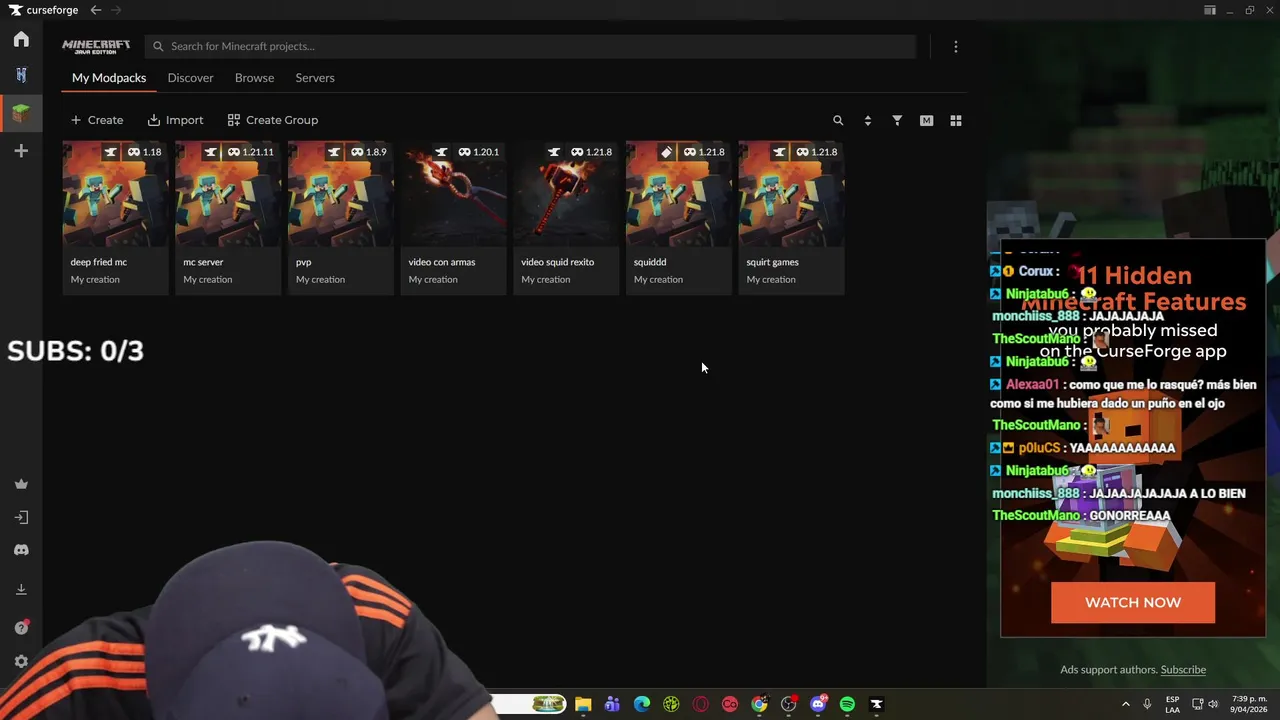
Task: Open the ESP LAA language switcher
Action: point(1173,704)
